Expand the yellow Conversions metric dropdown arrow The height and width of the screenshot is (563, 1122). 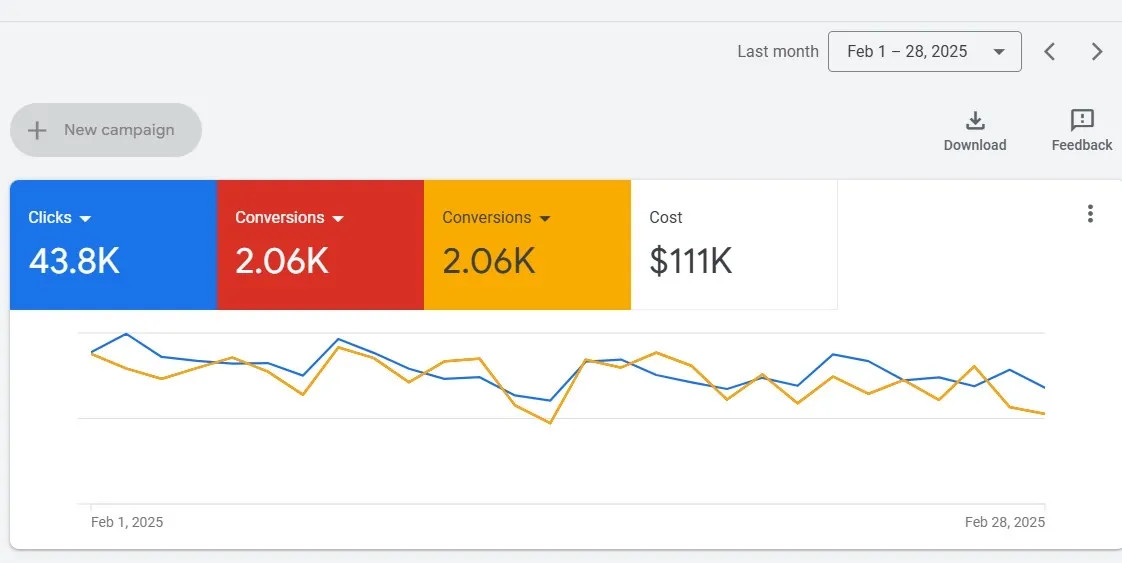pyautogui.click(x=545, y=219)
